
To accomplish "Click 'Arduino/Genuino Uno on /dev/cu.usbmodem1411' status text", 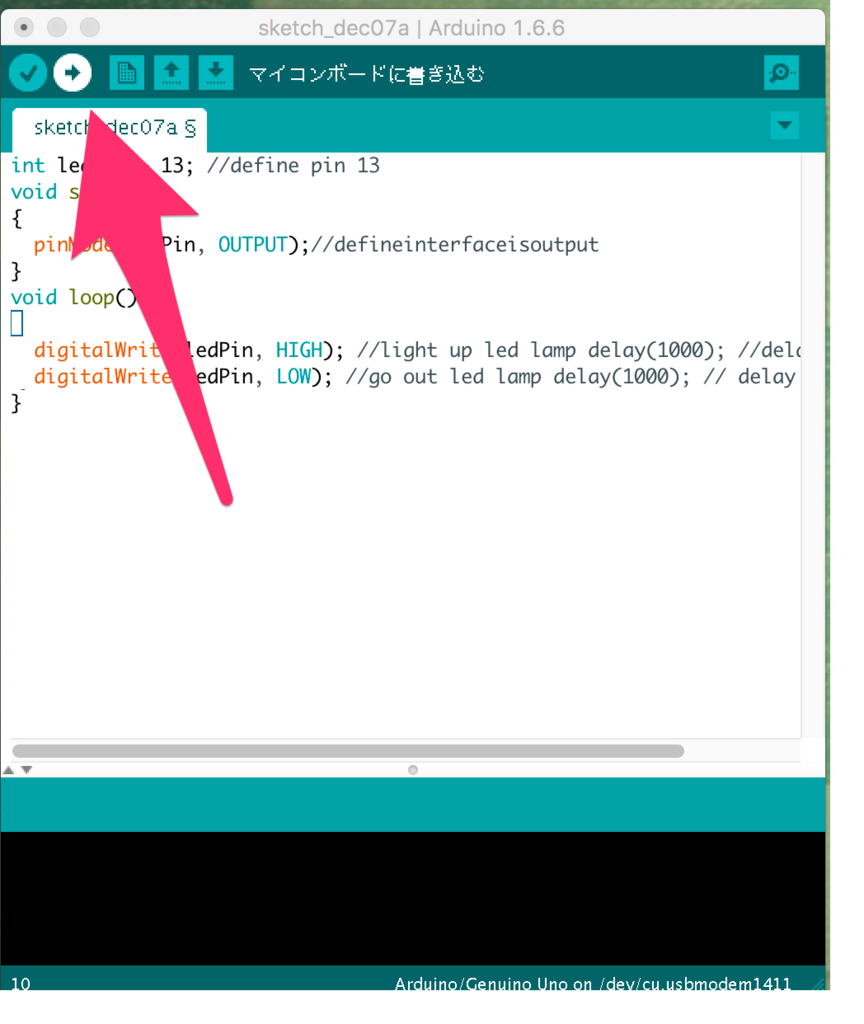I will (592, 984).
